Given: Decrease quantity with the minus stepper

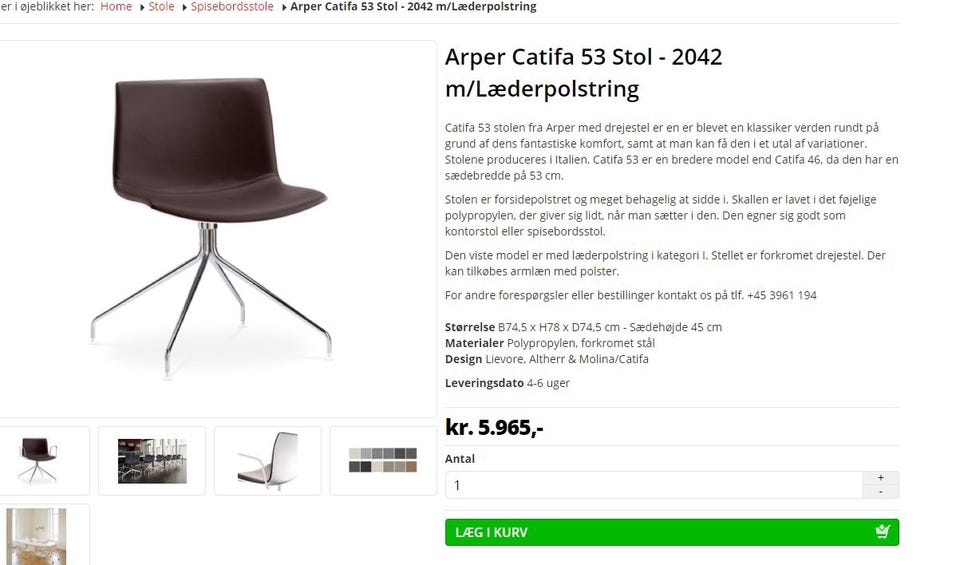Looking at the screenshot, I should coord(880,492).
